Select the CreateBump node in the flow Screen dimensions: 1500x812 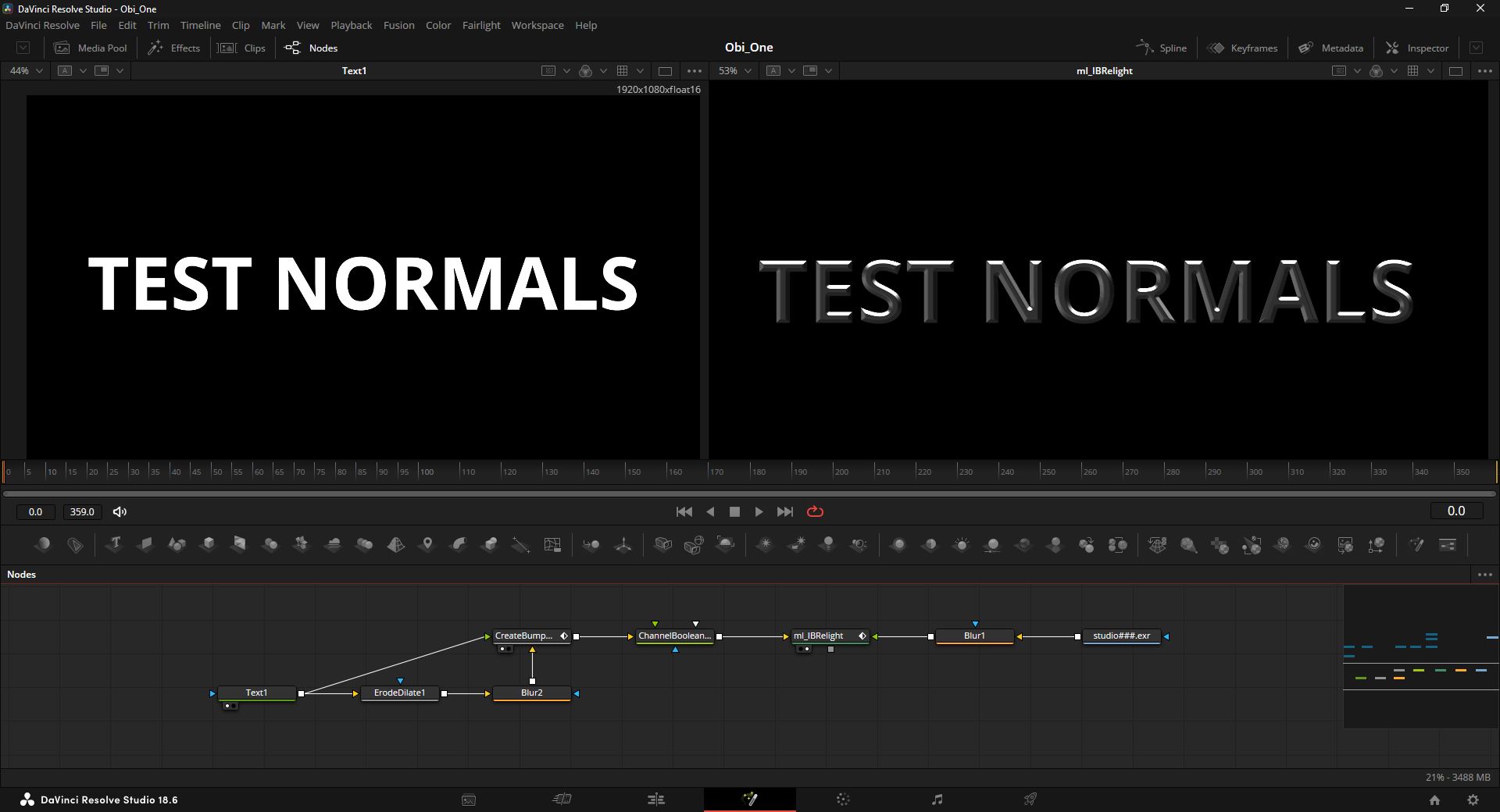point(531,636)
